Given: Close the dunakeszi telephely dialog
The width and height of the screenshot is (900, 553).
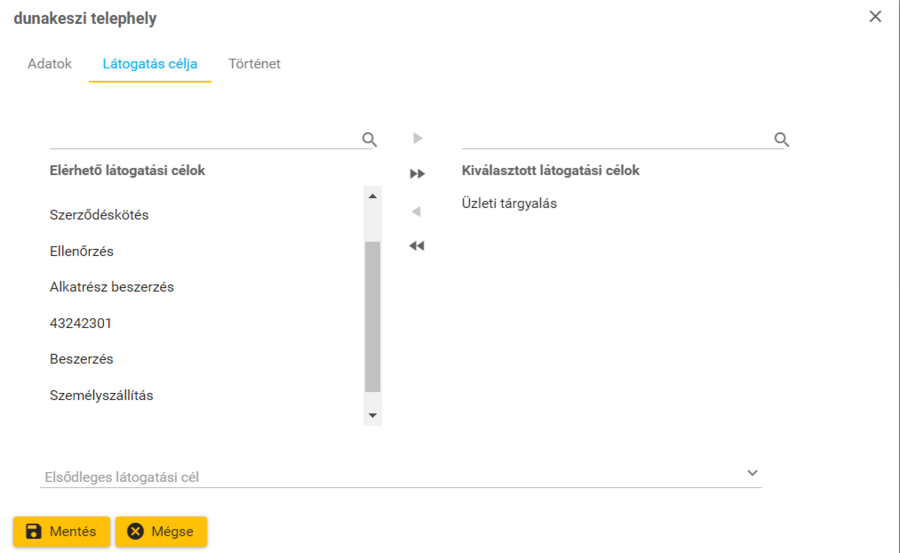Looking at the screenshot, I should point(875,17).
